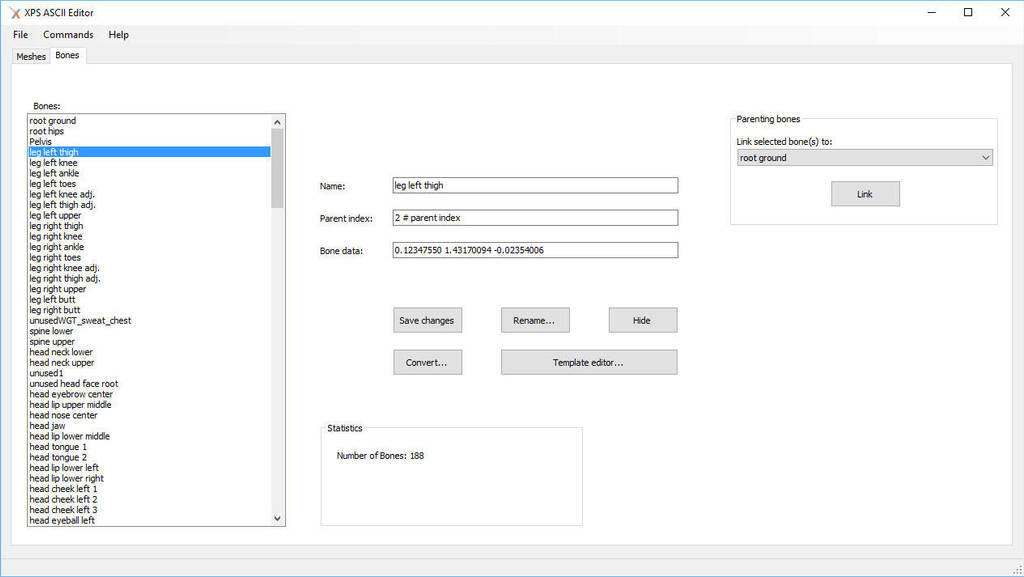Select 'head cheek left 2' bone
This screenshot has width=1024, height=577.
tap(149, 499)
